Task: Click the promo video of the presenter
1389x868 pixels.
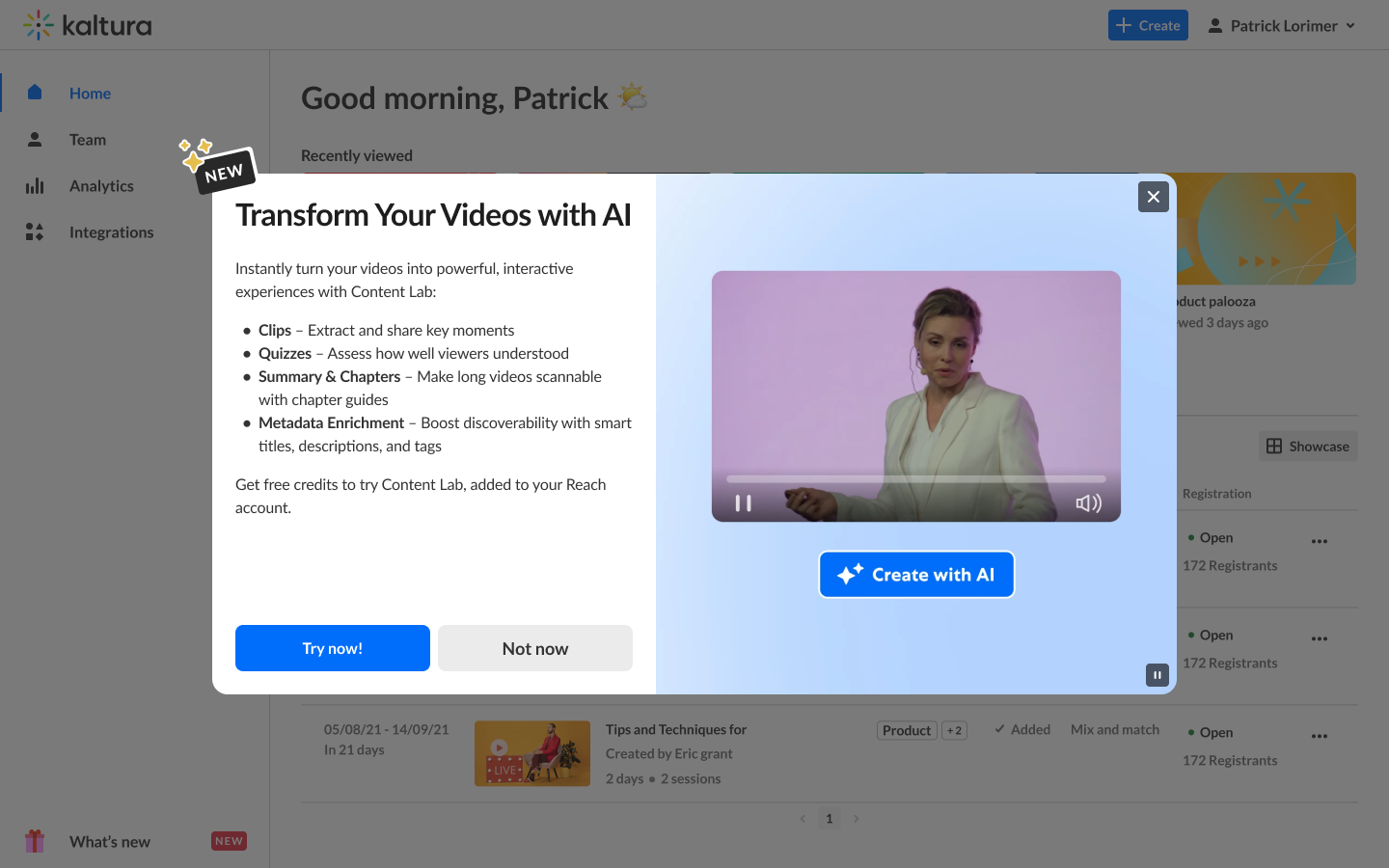Action: (x=916, y=396)
